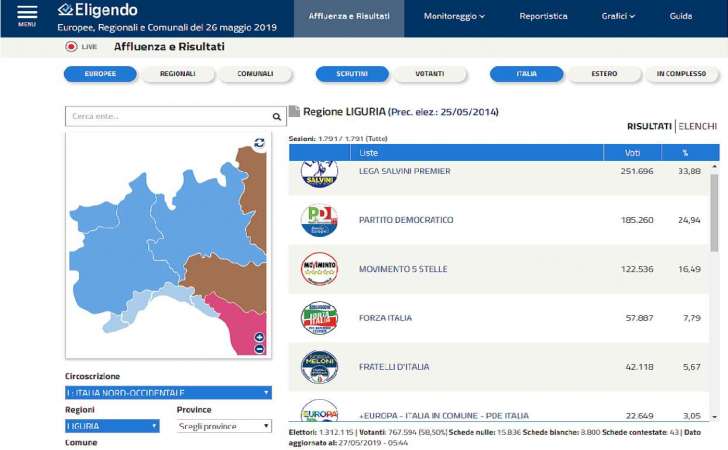Select the IN COMPLESSO scope toggle
728x450 pixels.
[x=681, y=74]
